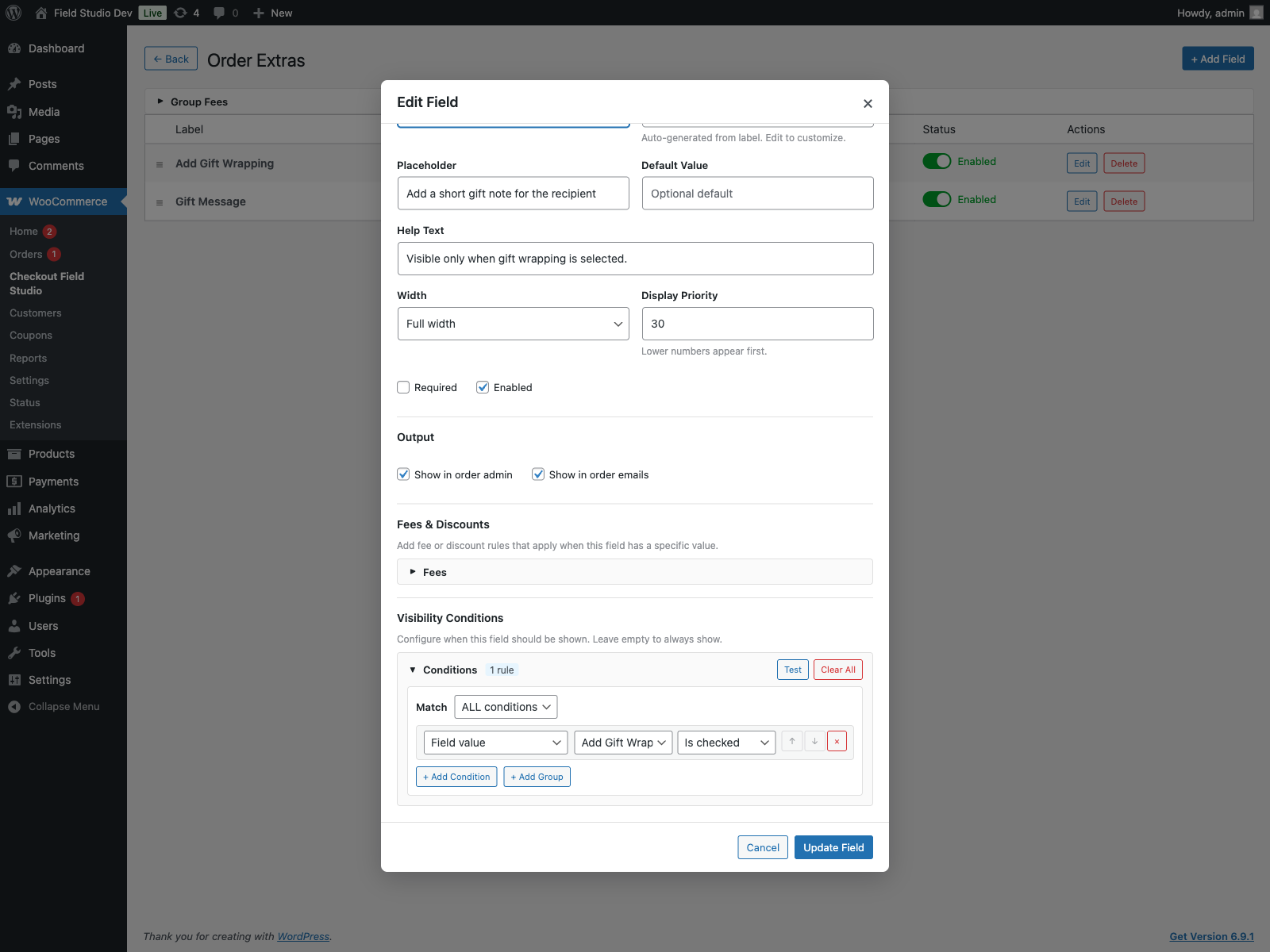This screenshot has height=952, width=1270.
Task: Click the Update Field button
Action: click(x=833, y=847)
